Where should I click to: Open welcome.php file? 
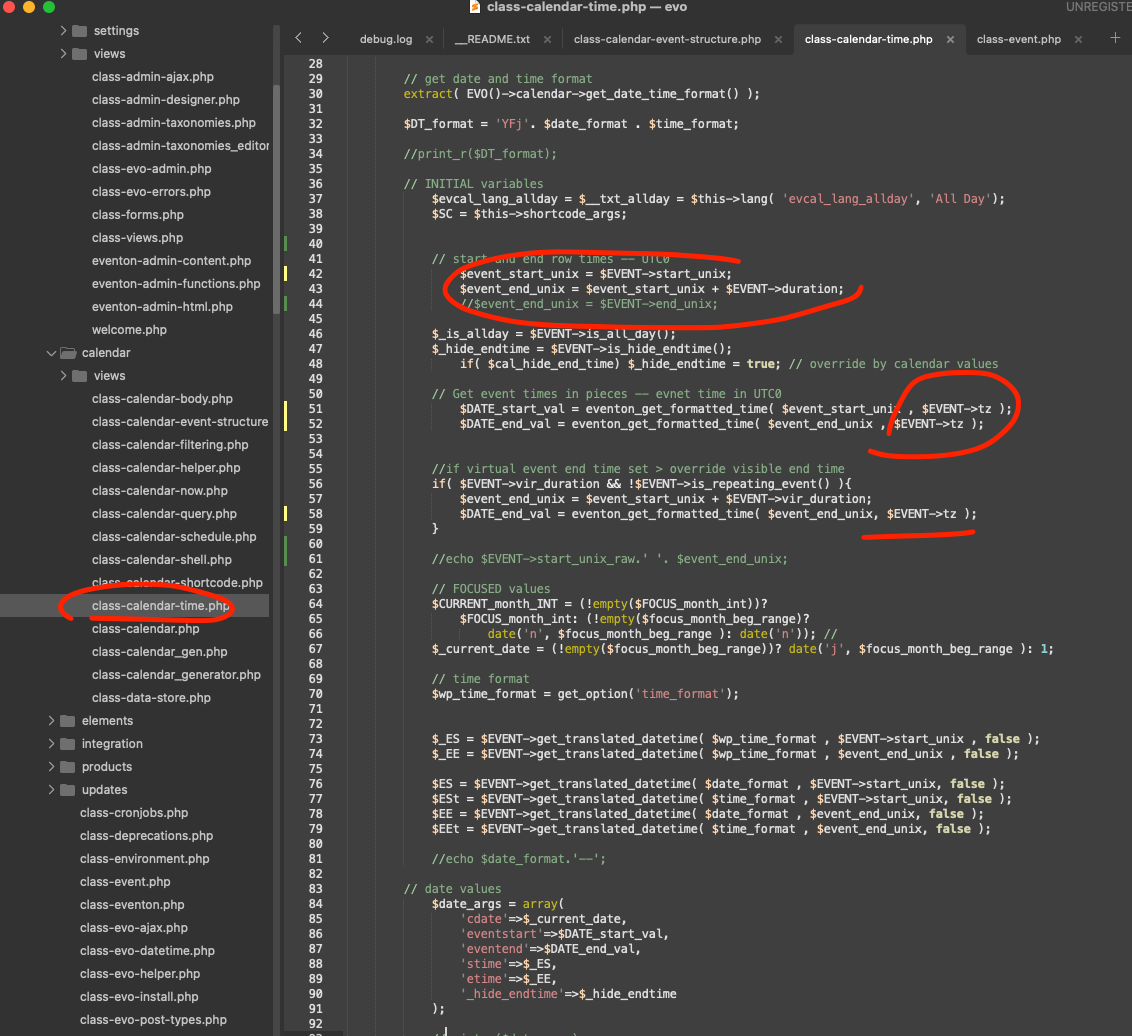point(129,330)
